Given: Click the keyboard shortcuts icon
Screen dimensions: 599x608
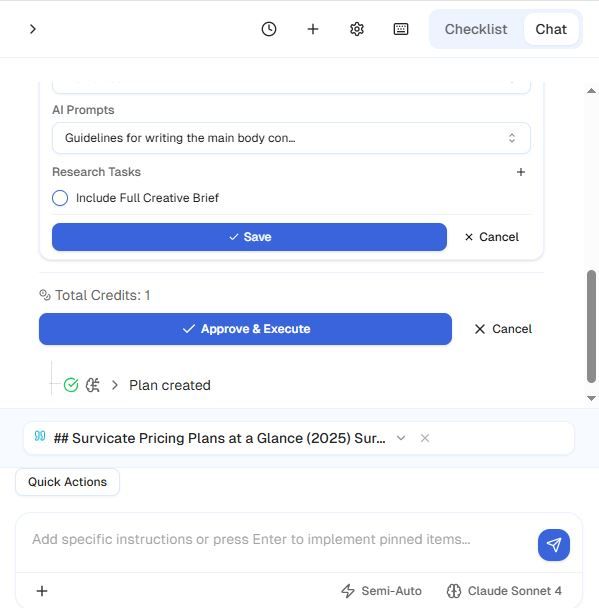Looking at the screenshot, I should [400, 29].
